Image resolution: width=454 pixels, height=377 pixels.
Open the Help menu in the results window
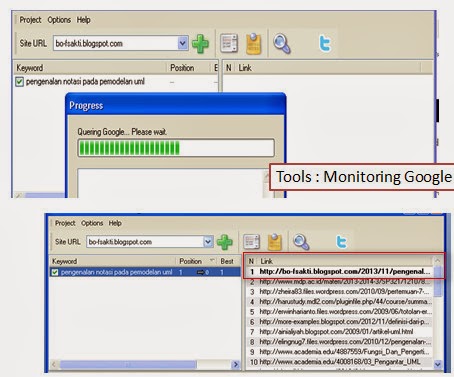point(115,223)
